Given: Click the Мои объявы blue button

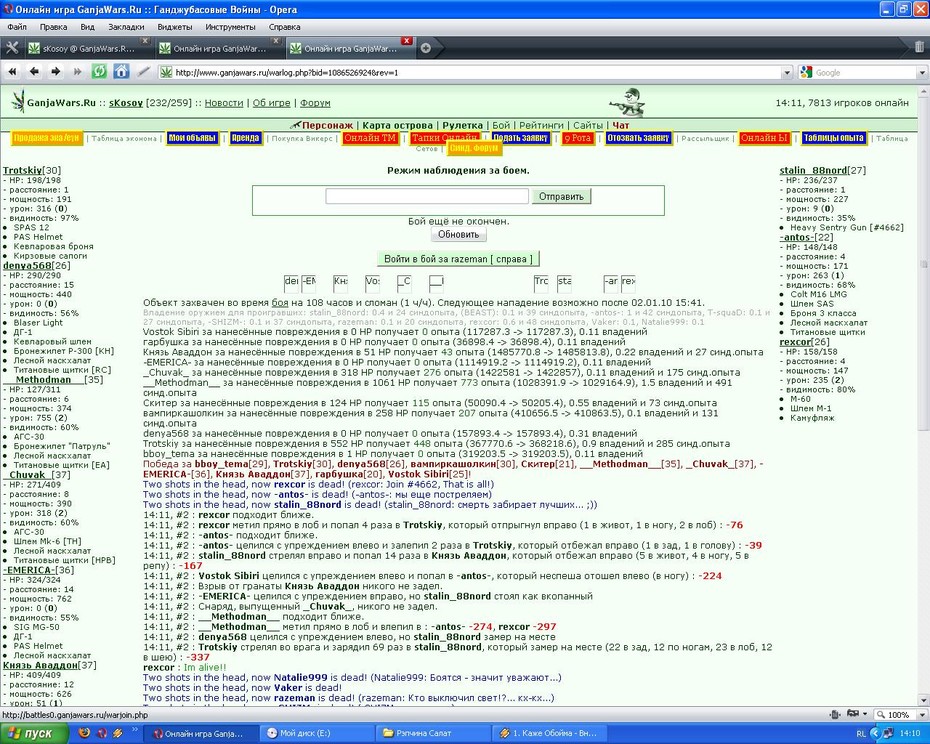Looking at the screenshot, I should pyautogui.click(x=192, y=138).
